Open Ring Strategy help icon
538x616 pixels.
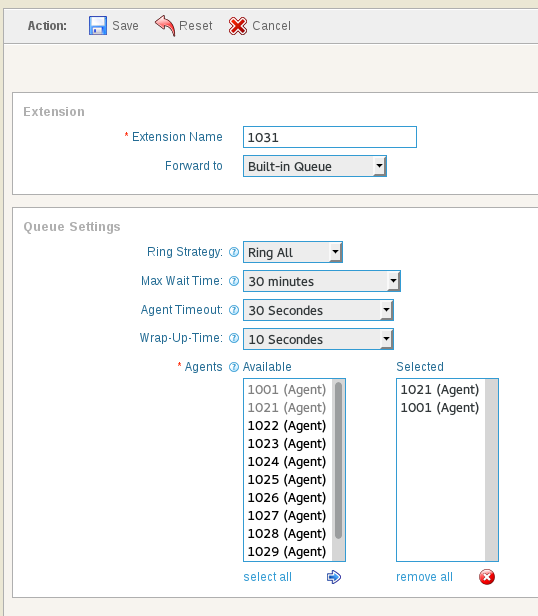click(x=234, y=252)
